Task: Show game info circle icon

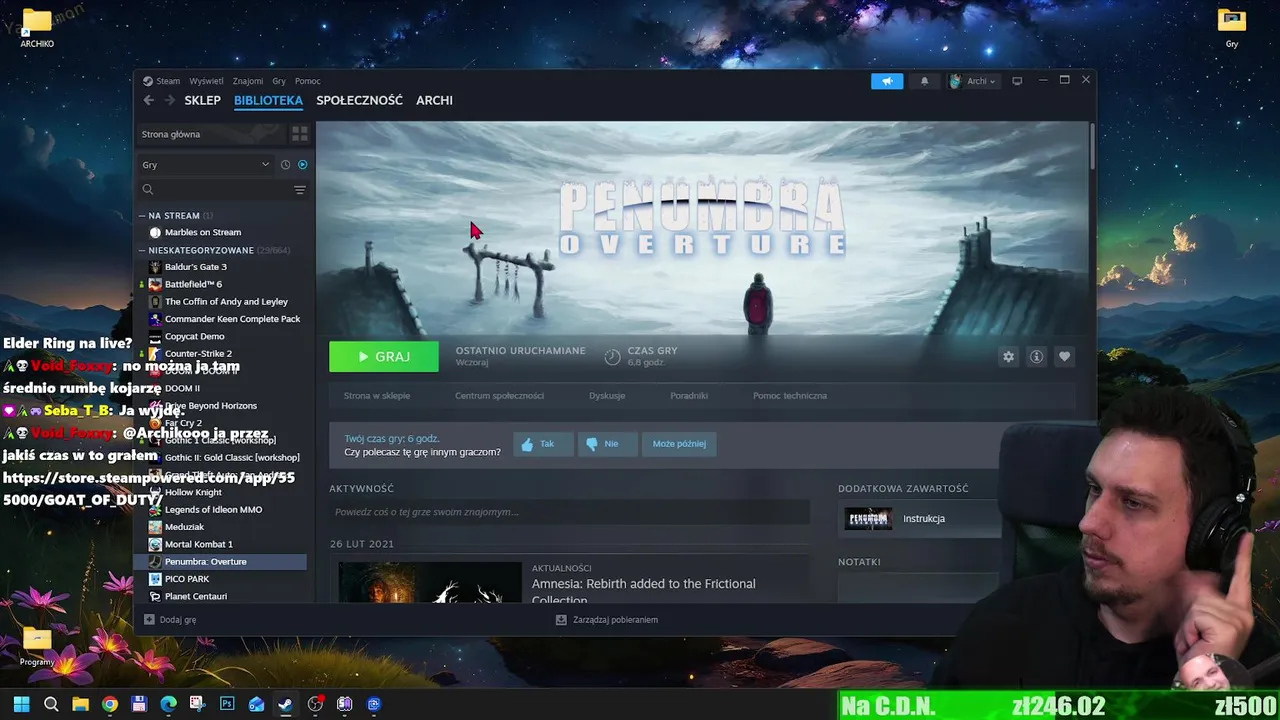Action: pyautogui.click(x=1036, y=357)
